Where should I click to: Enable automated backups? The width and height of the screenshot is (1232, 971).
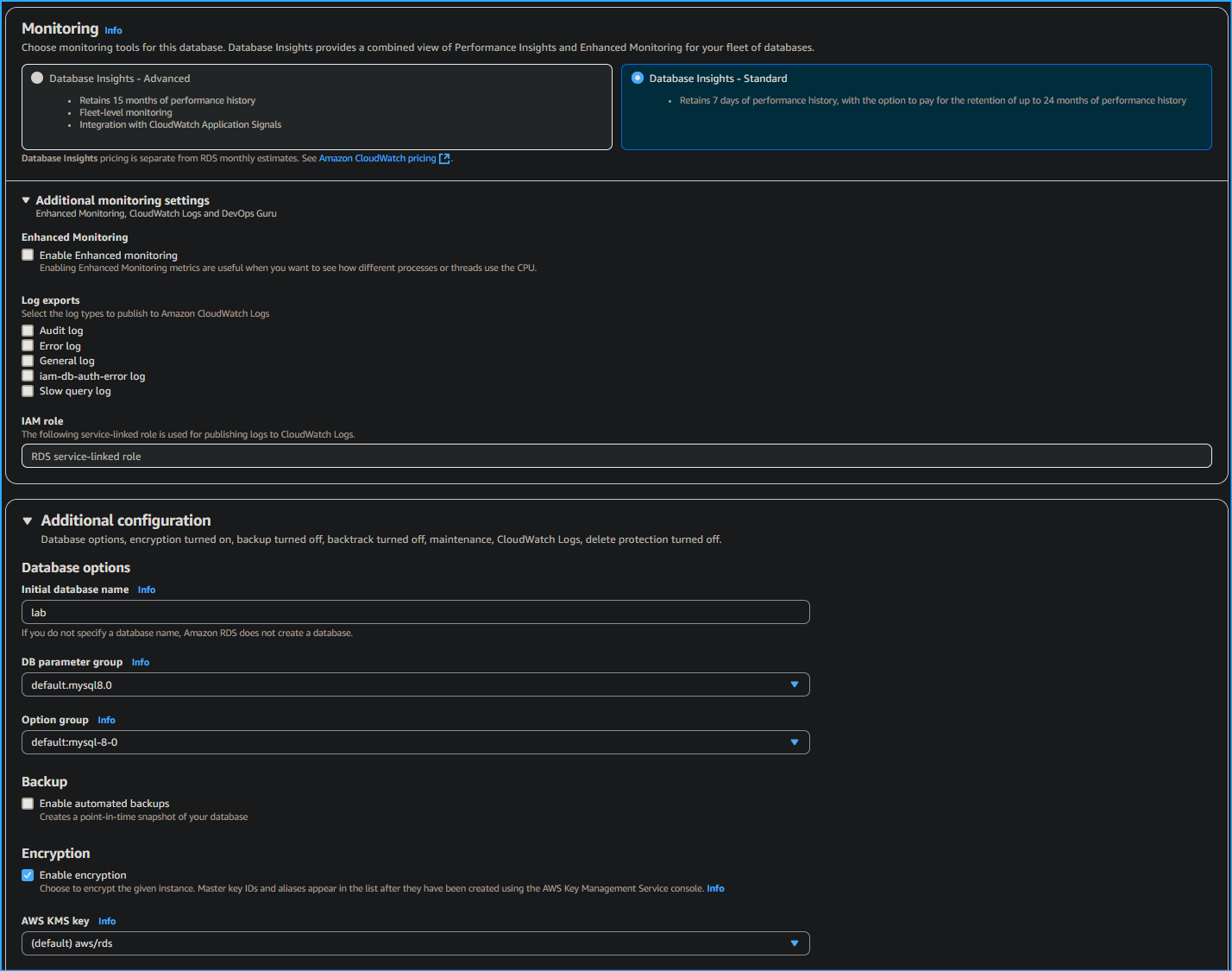click(27, 803)
